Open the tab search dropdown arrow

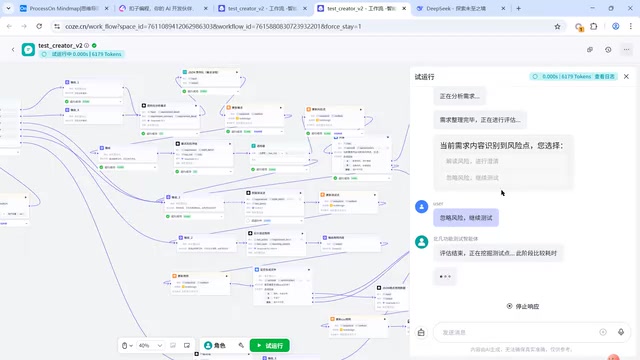pos(8,8)
